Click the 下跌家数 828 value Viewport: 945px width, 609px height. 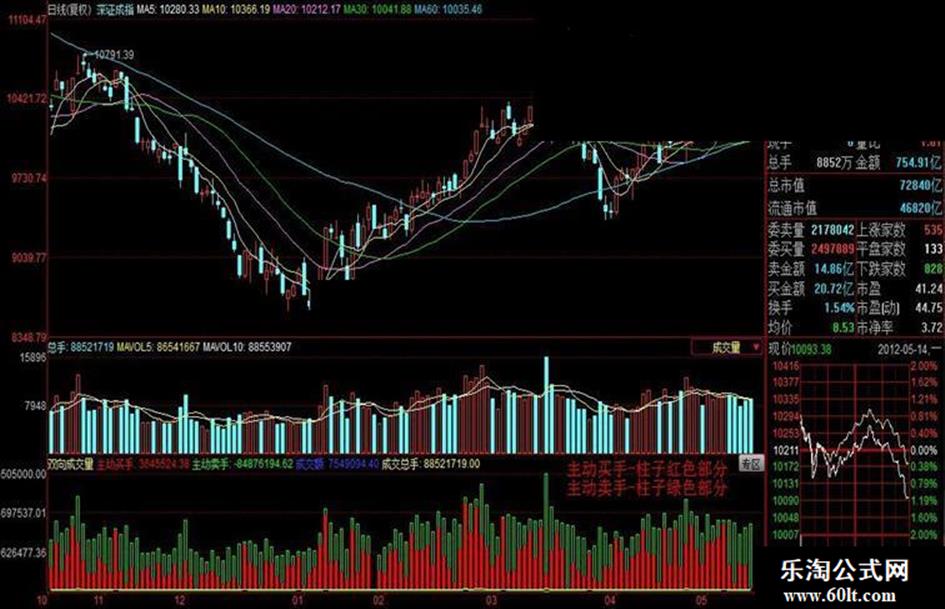[x=899, y=269]
